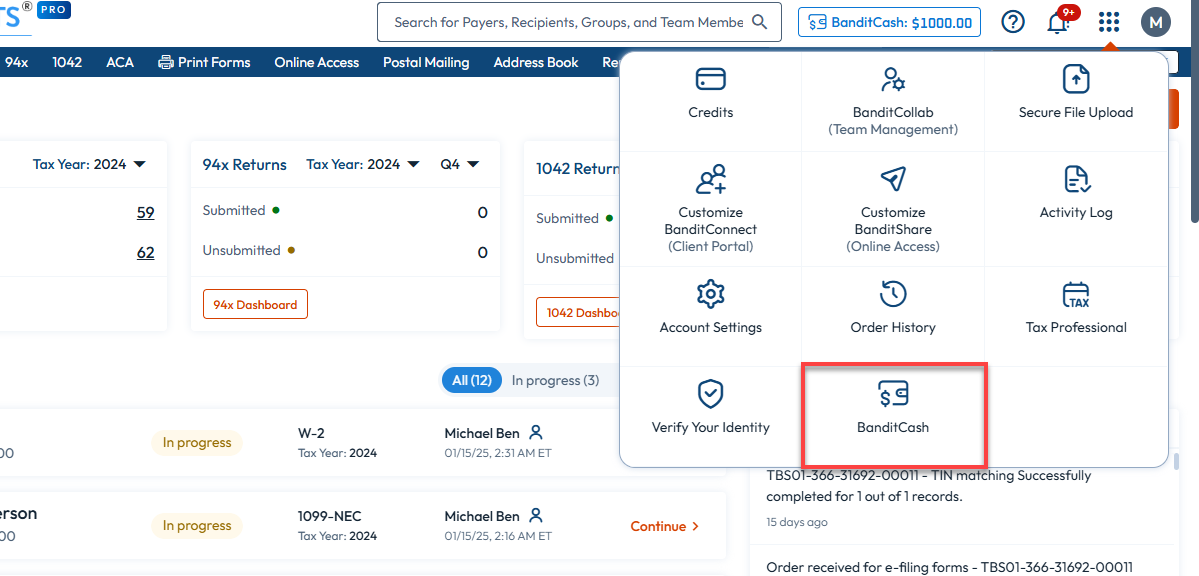Open the Activity Log icon
The image size is (1199, 576).
coord(1076,178)
